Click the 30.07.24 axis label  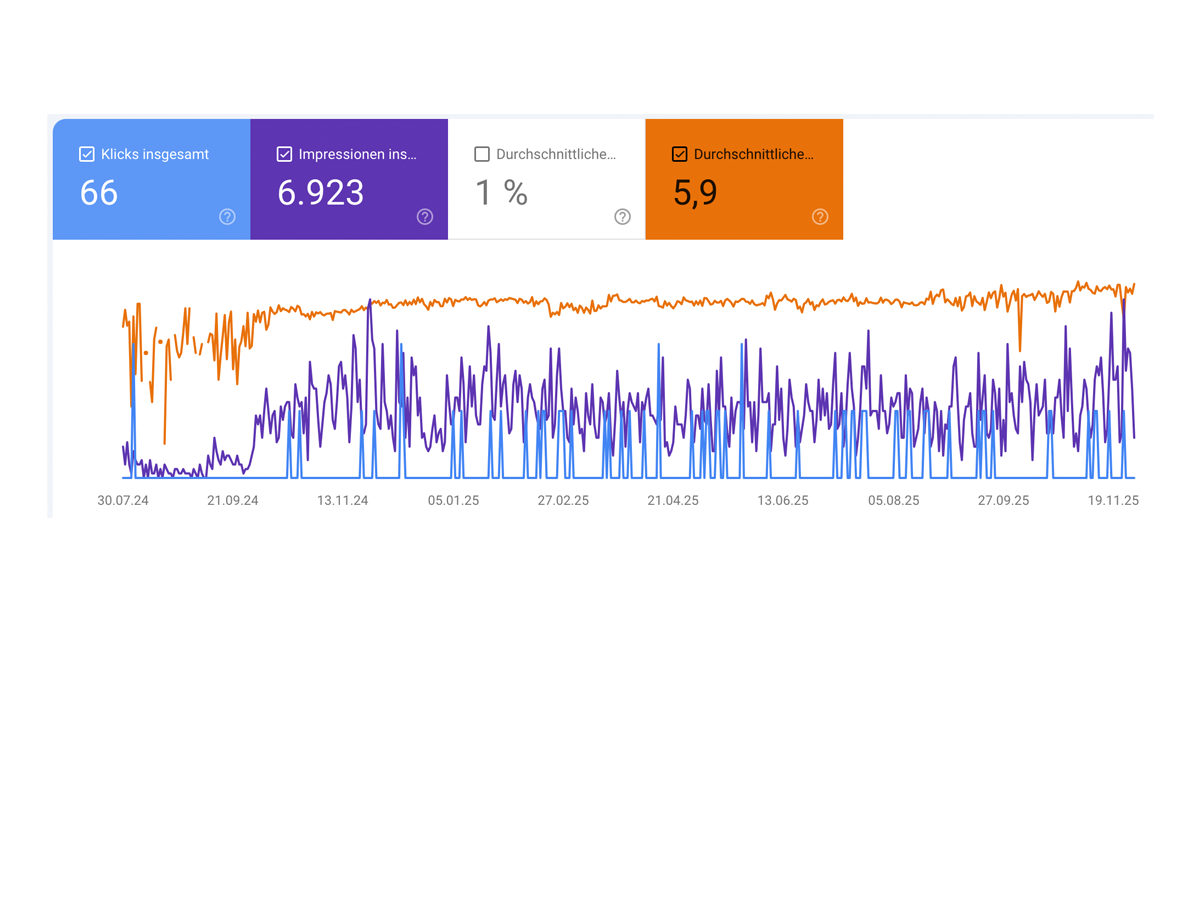point(123,500)
